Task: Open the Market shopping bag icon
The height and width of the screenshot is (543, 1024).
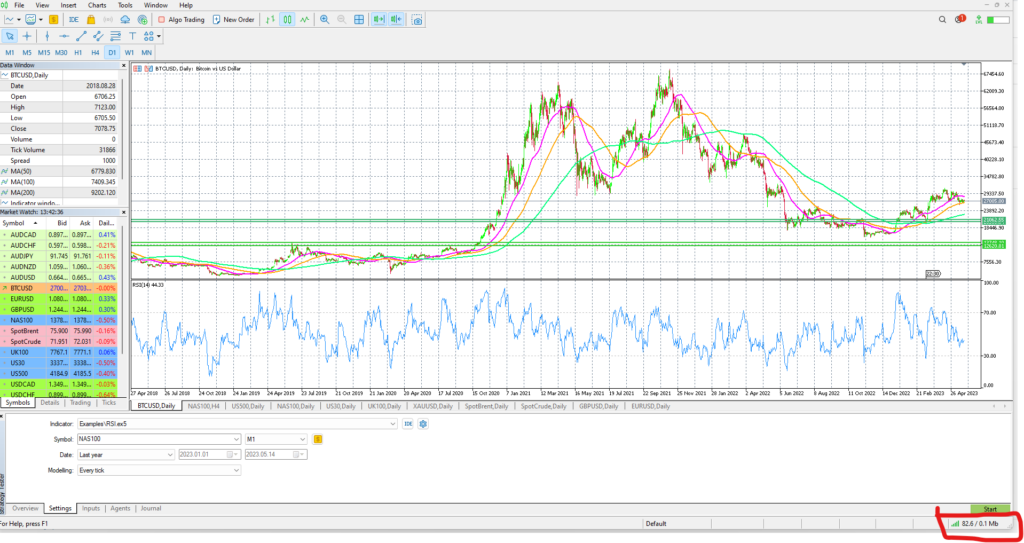Action: point(91,20)
